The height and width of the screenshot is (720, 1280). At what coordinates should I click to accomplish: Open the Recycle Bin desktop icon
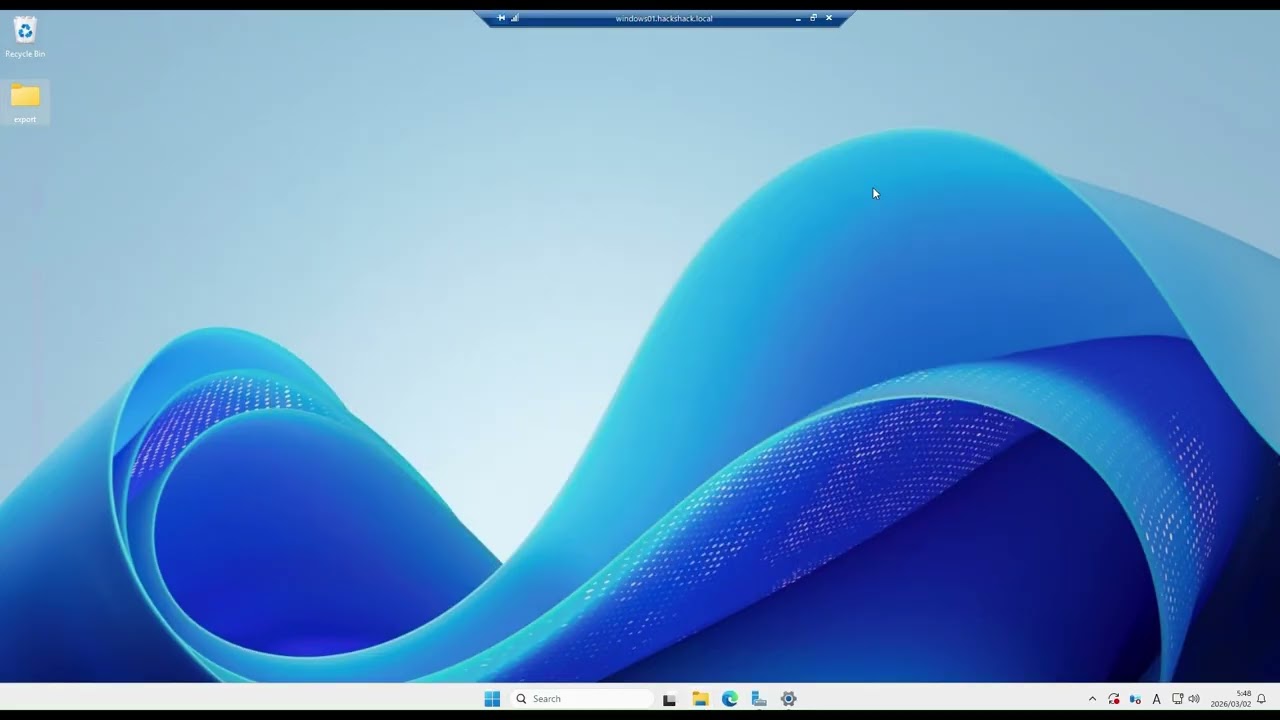click(25, 38)
